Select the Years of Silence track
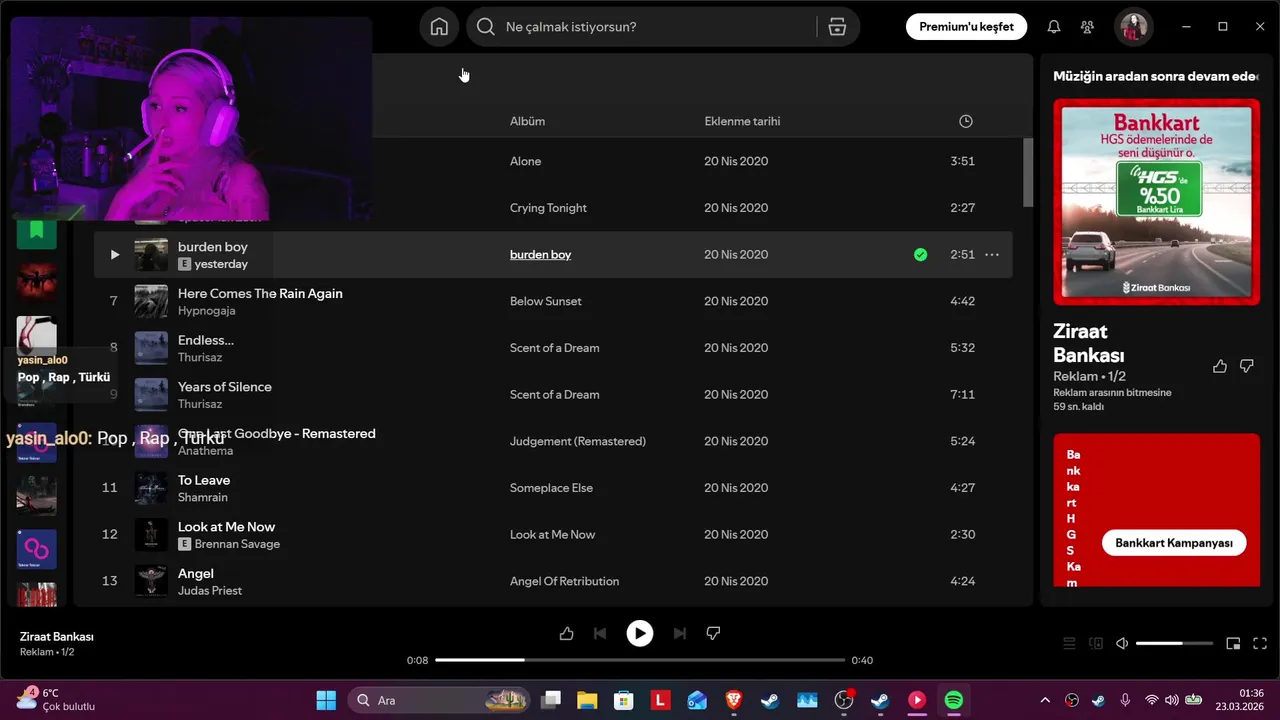 [225, 387]
